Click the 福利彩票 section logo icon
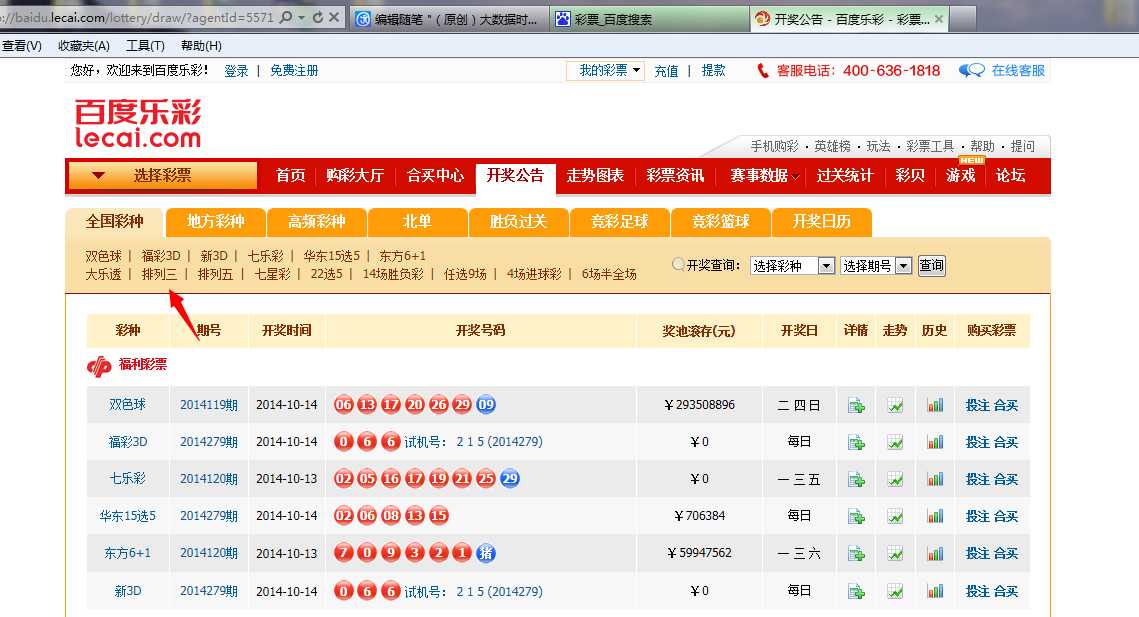Viewport: 1139px width, 617px height. click(x=99, y=366)
